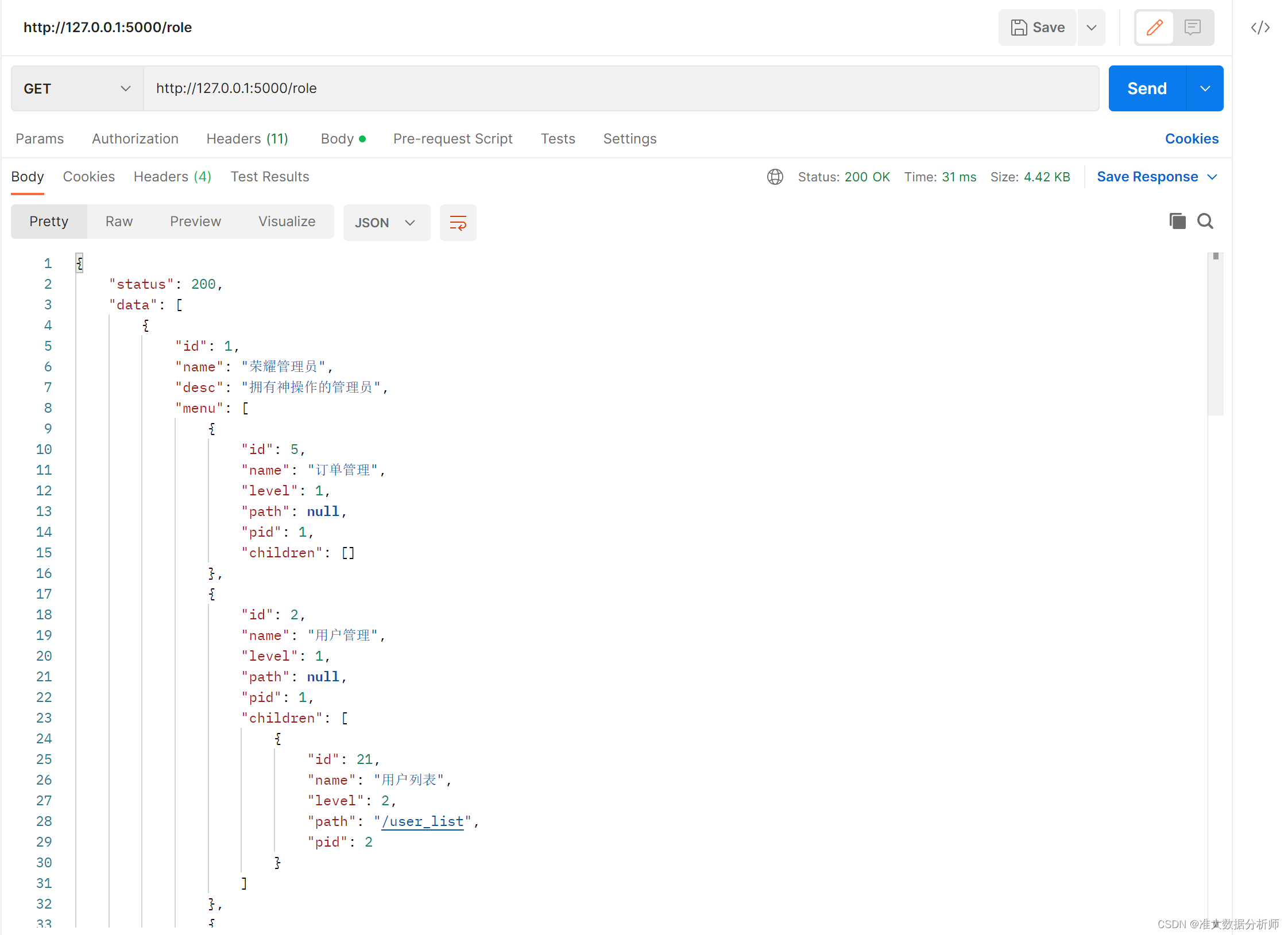This screenshot has height=935, width=1288.
Task: Click the Size: 4.42 KB text
Action: 1030,177
